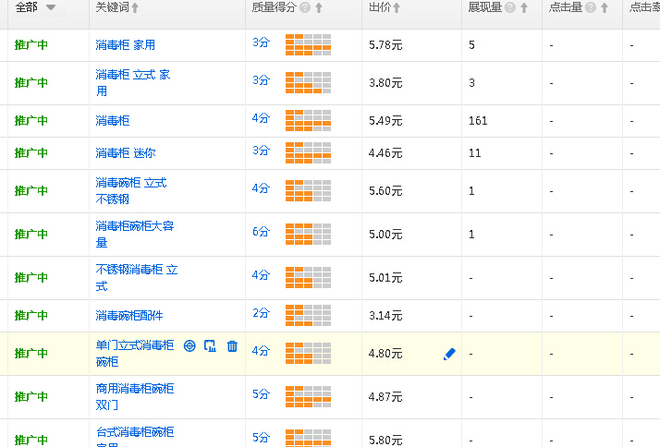This screenshot has height=447, width=660.
Task: Open keyword link 消毒碗柜配件
Action: pos(129,315)
